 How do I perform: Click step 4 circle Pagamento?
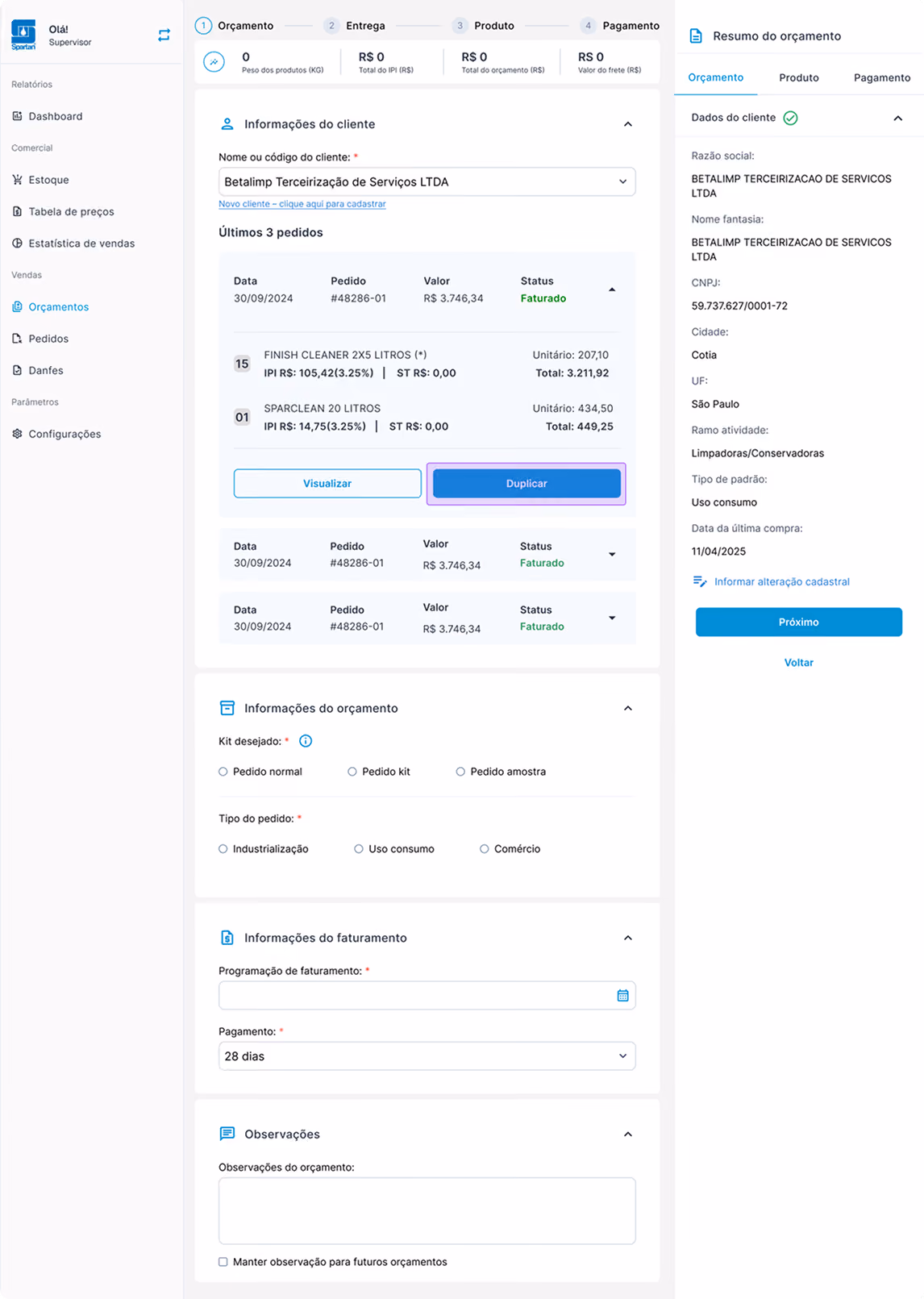(588, 26)
